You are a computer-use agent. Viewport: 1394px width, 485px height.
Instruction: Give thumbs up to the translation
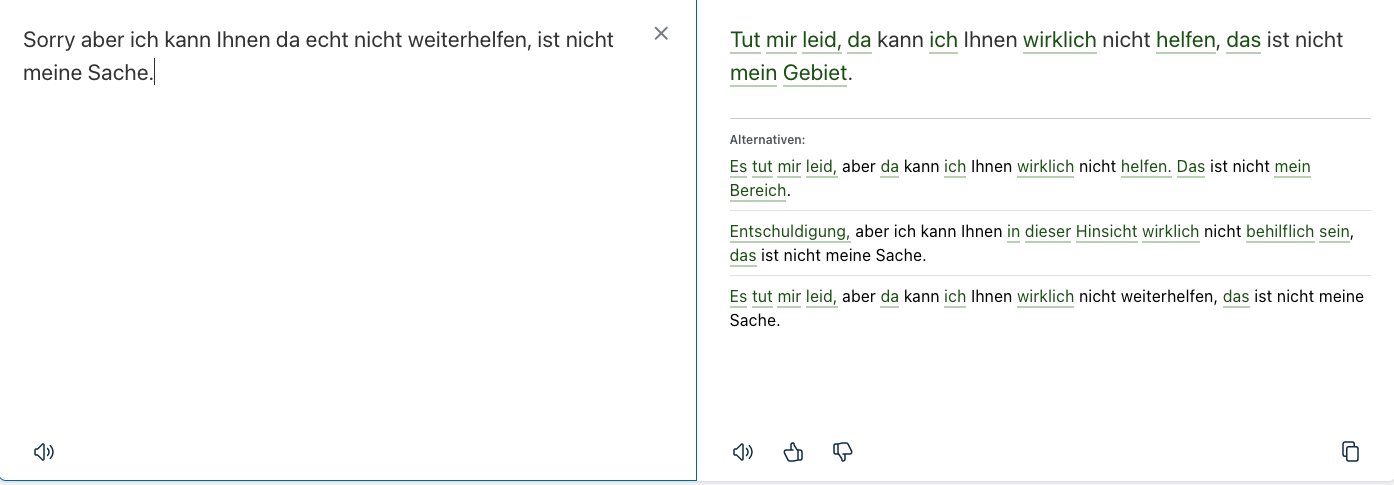click(793, 452)
